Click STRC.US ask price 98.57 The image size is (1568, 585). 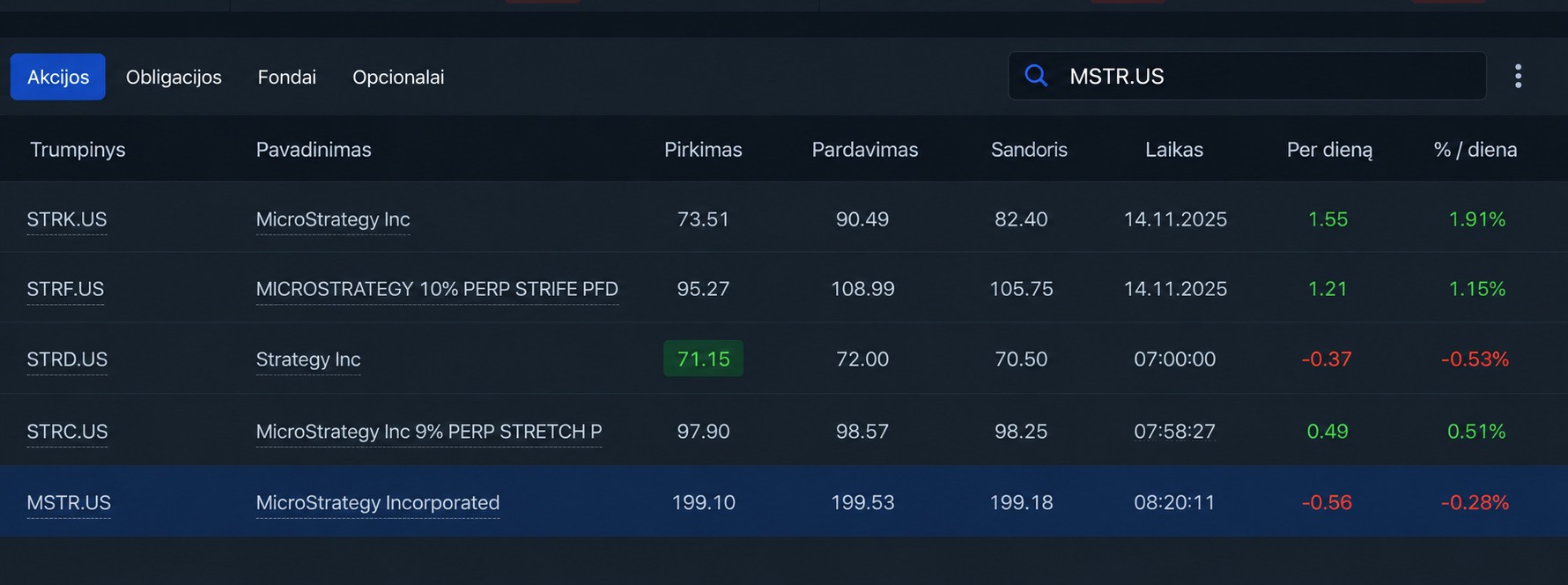(862, 432)
